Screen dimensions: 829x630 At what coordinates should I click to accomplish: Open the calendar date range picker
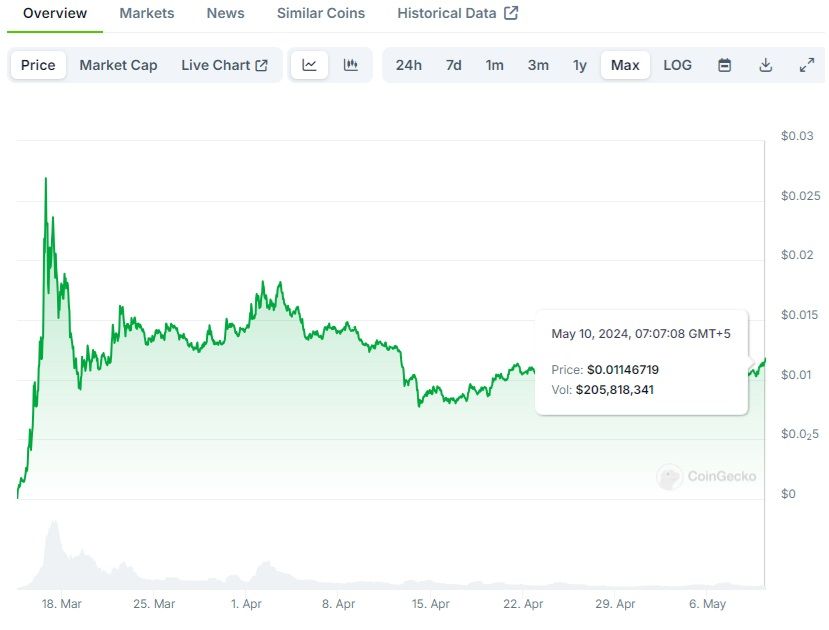725,65
